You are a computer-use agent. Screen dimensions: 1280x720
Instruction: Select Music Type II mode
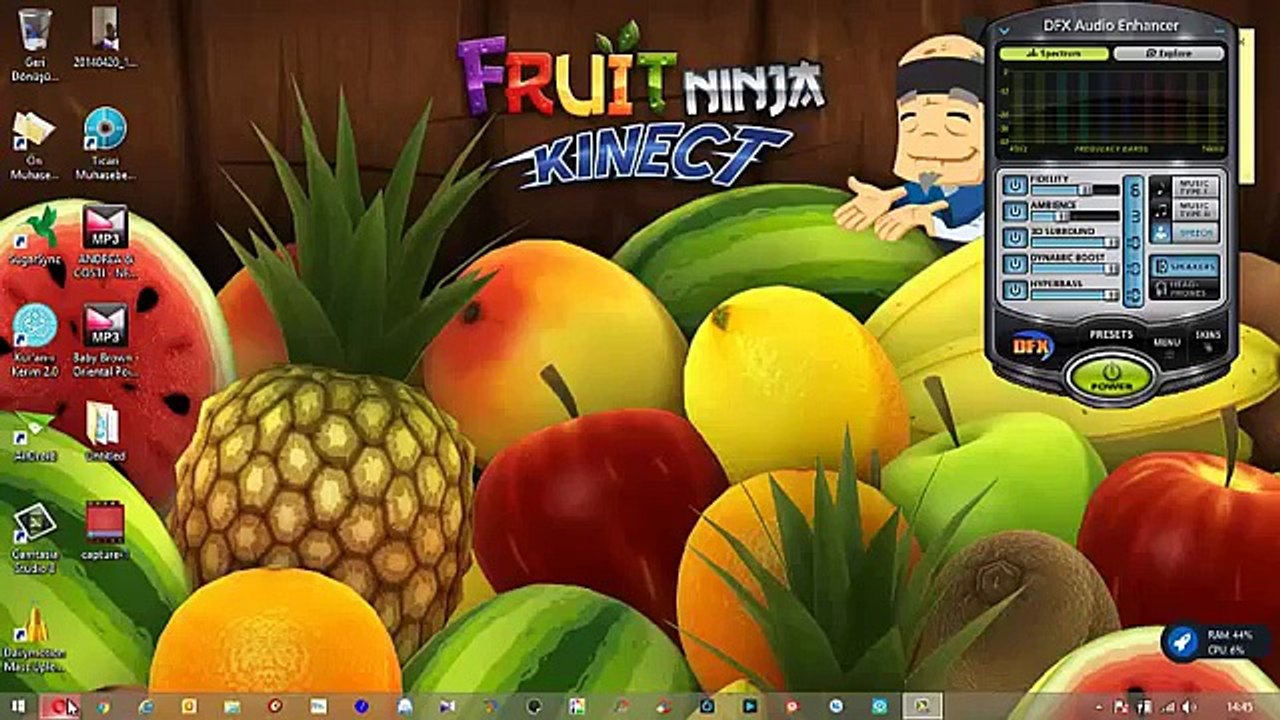[x=1184, y=210]
